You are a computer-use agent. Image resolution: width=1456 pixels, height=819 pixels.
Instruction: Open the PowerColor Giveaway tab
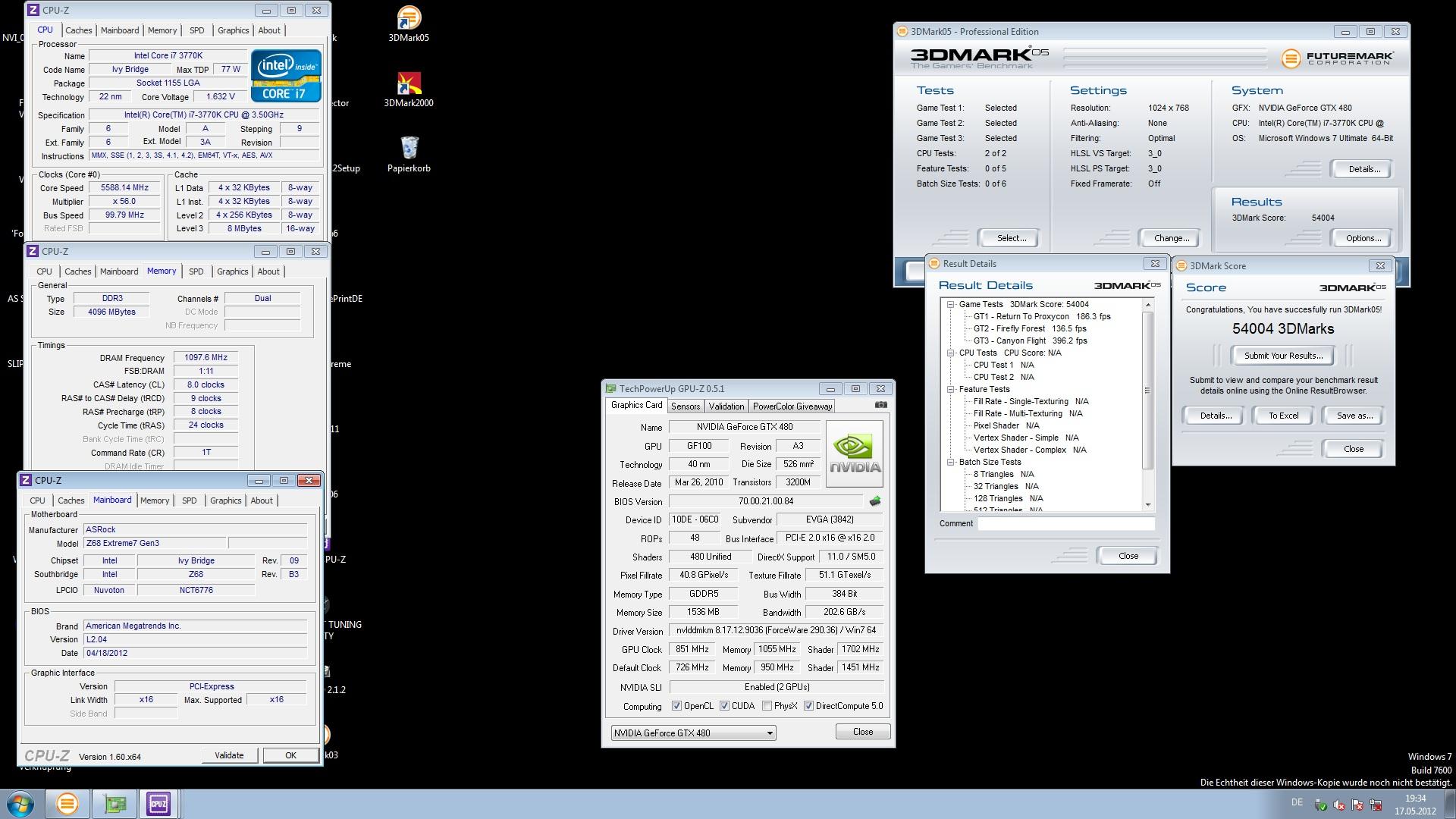pos(792,406)
